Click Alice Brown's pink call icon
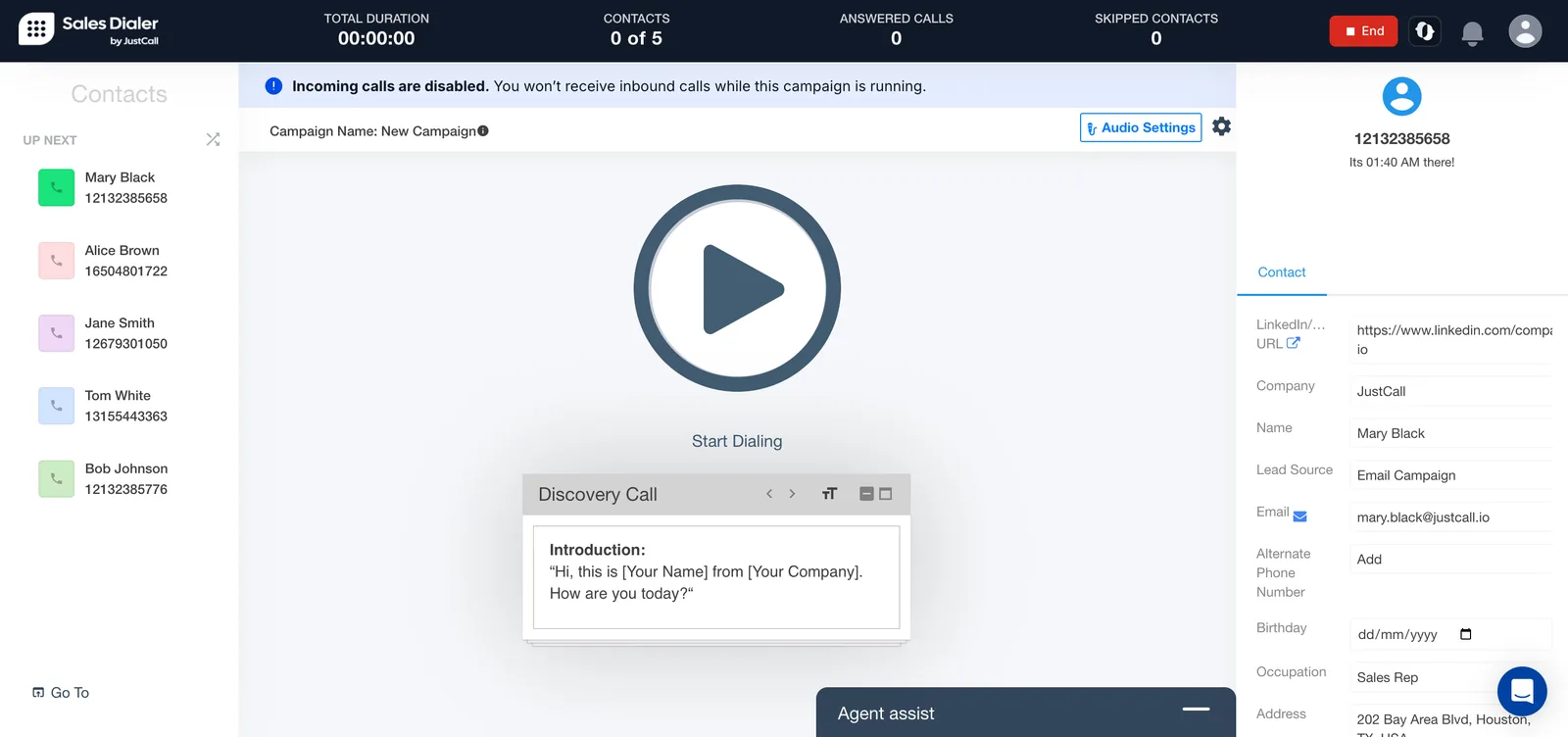Viewport: 1568px width, 737px height. pos(56,261)
